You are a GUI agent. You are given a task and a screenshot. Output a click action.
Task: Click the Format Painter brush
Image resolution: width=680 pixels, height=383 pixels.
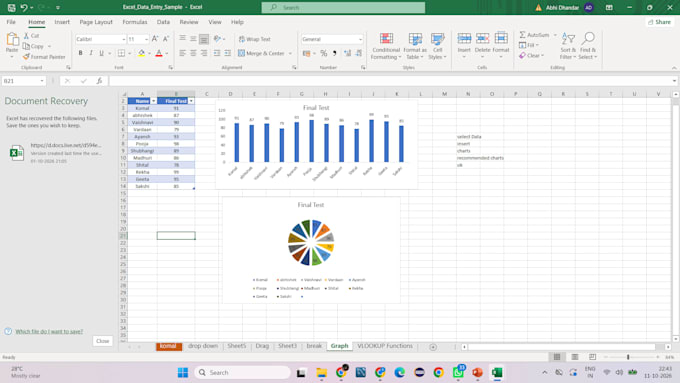pos(26,57)
